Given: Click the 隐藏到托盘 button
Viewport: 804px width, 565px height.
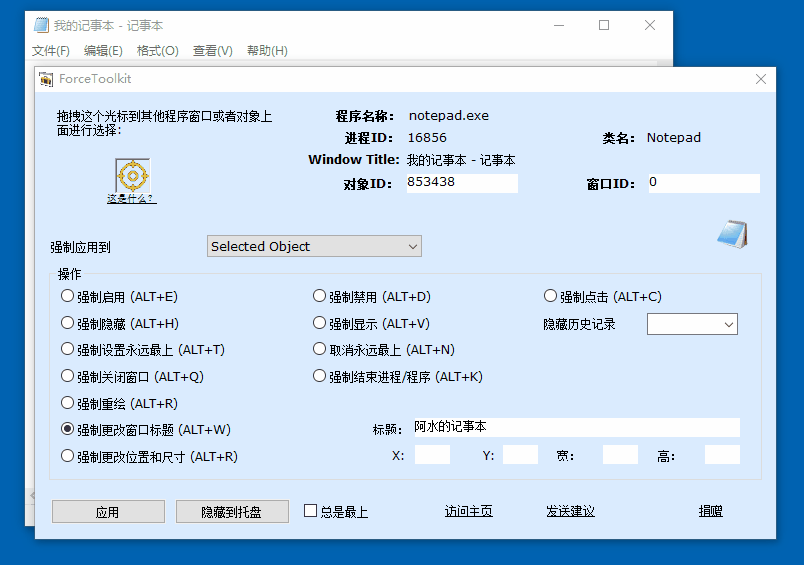Looking at the screenshot, I should (x=232, y=512).
